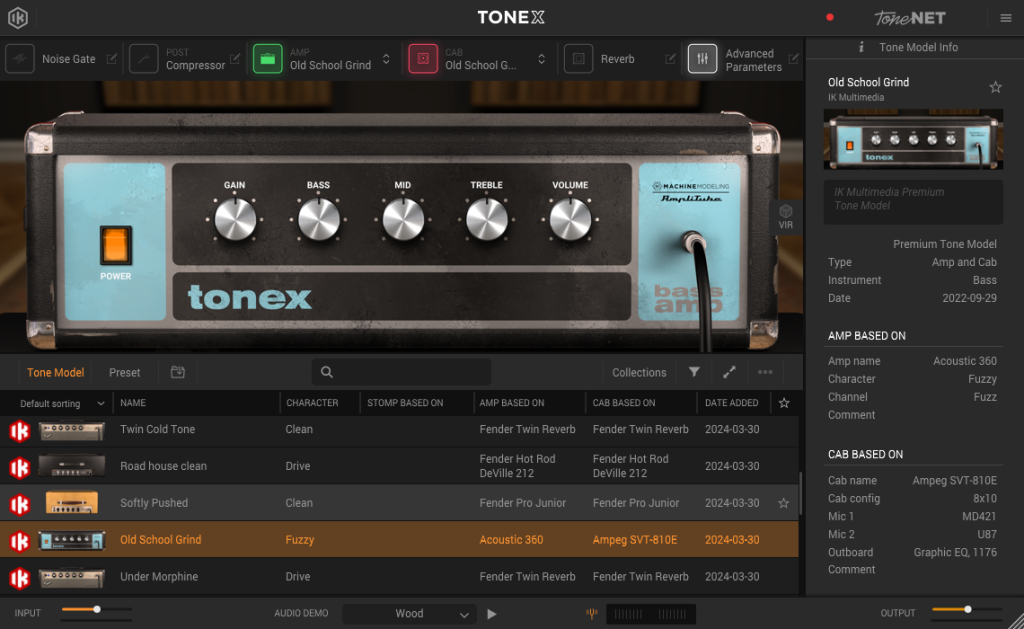
Task: Click the BASS knob
Action: point(319,219)
